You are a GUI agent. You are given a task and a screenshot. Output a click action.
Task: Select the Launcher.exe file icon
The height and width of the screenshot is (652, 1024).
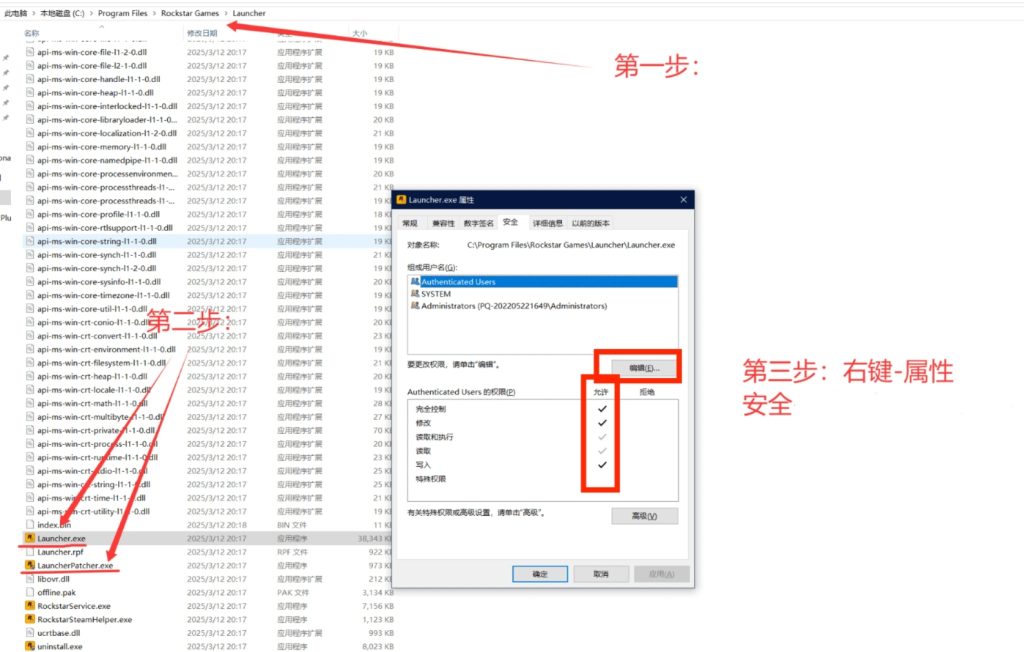point(30,538)
